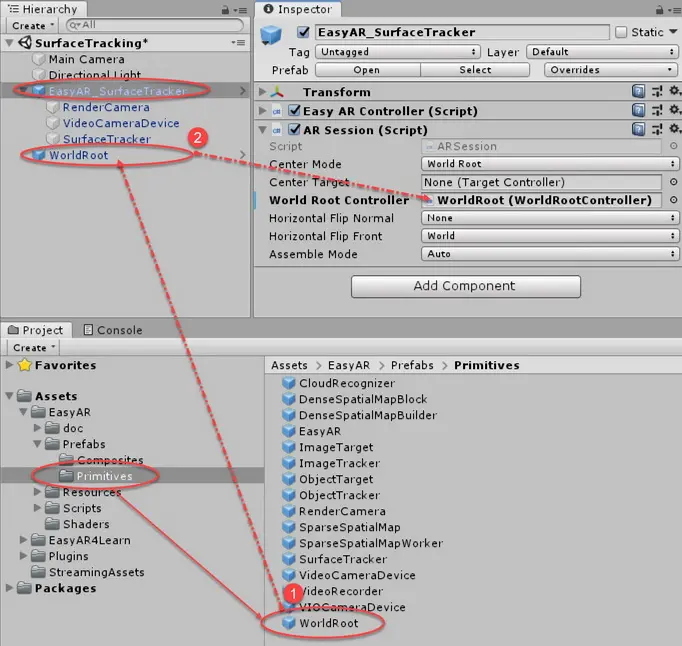
Task: Edit the EasyAR_SurfaceTracker name field
Action: pos(461,32)
